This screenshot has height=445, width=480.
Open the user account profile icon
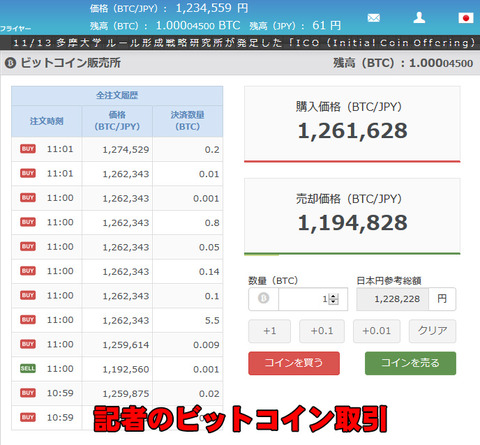click(419, 17)
